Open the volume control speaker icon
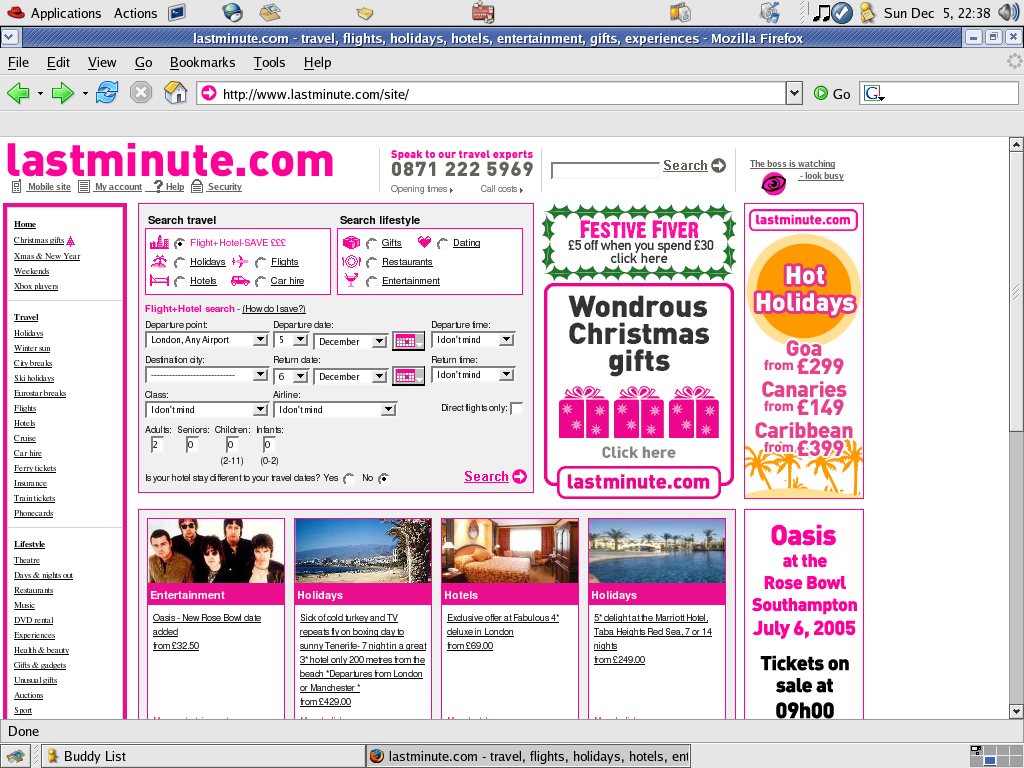 click(1008, 12)
